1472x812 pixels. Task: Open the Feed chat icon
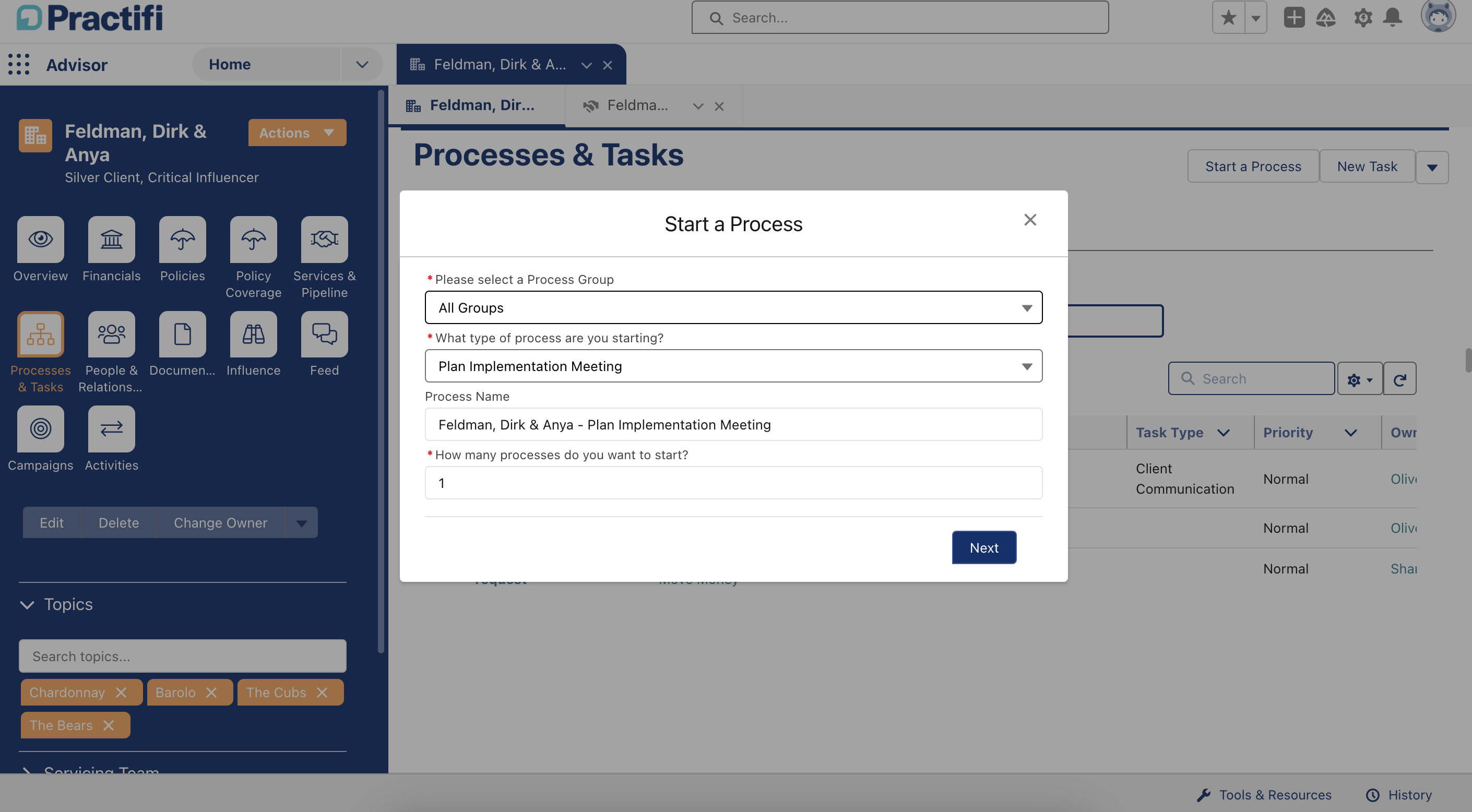coord(324,333)
